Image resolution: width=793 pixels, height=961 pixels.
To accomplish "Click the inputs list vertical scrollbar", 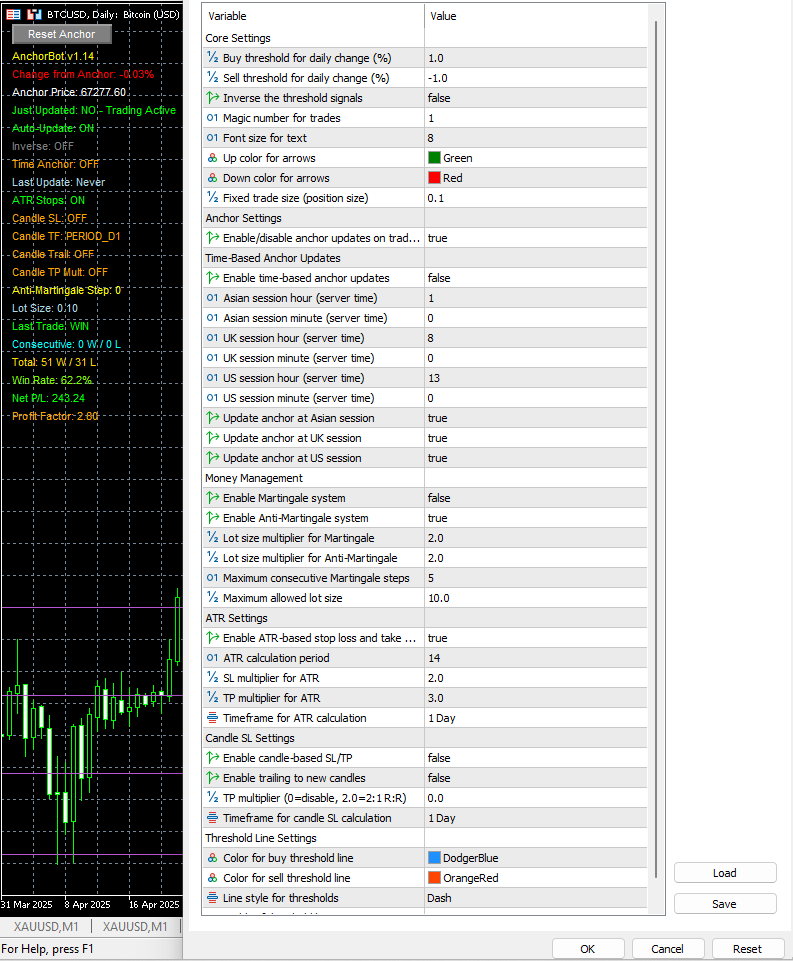I will pos(655,448).
